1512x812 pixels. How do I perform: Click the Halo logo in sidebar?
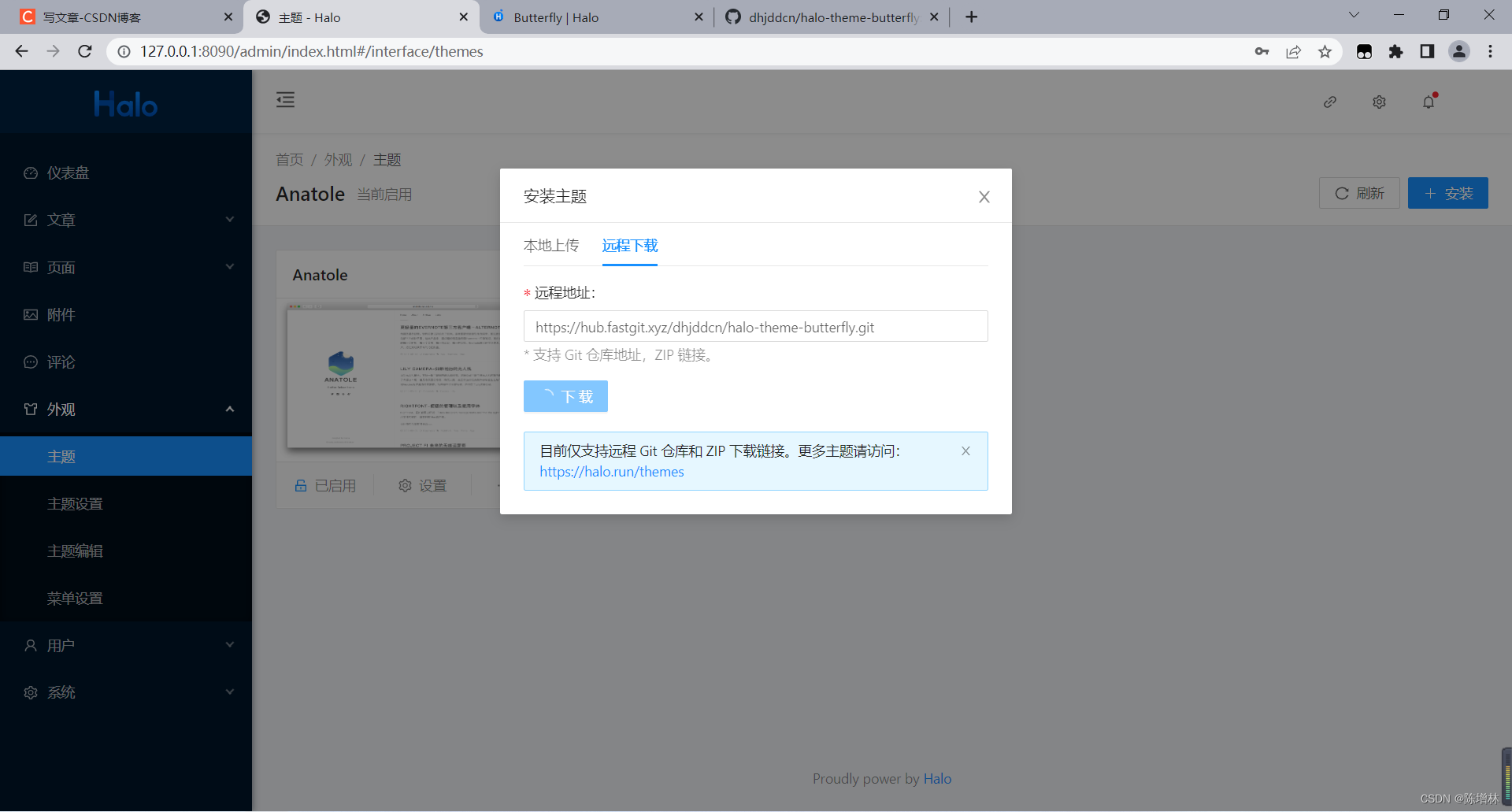[x=126, y=104]
